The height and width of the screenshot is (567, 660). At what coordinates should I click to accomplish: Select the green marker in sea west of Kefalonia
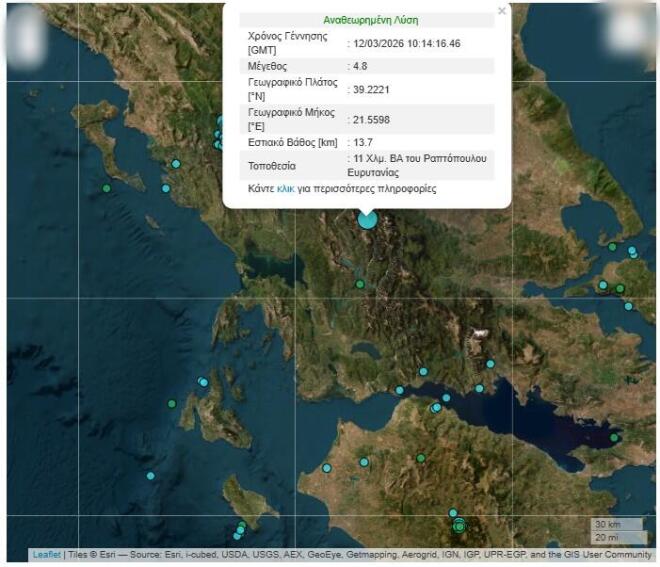172,404
